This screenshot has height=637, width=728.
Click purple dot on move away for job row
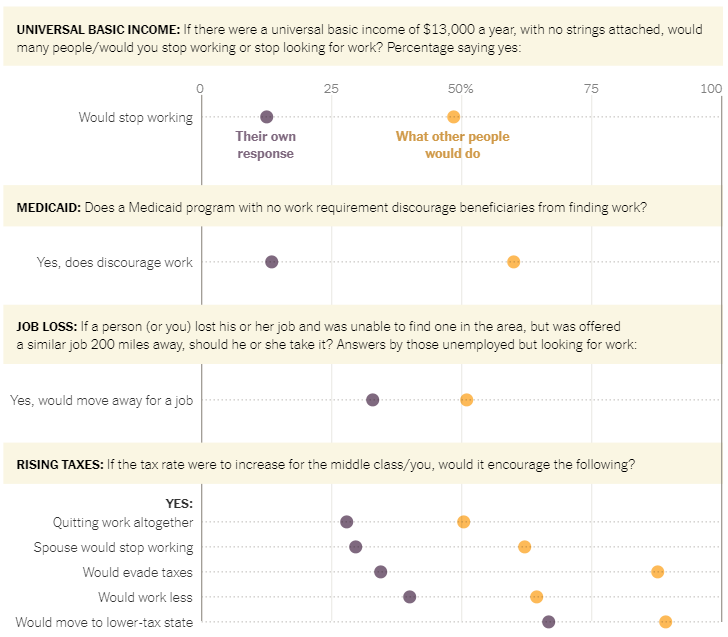372,400
